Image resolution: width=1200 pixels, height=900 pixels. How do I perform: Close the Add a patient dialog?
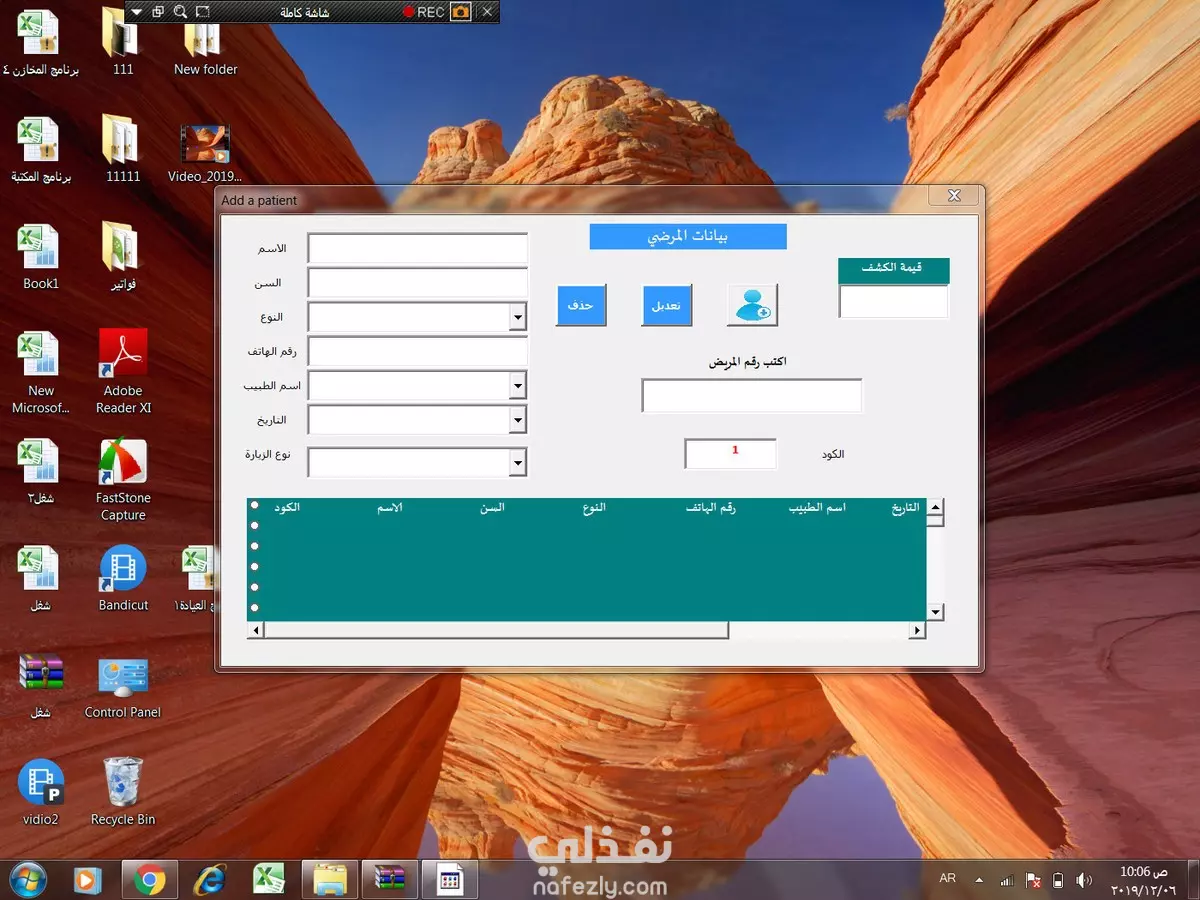click(954, 196)
